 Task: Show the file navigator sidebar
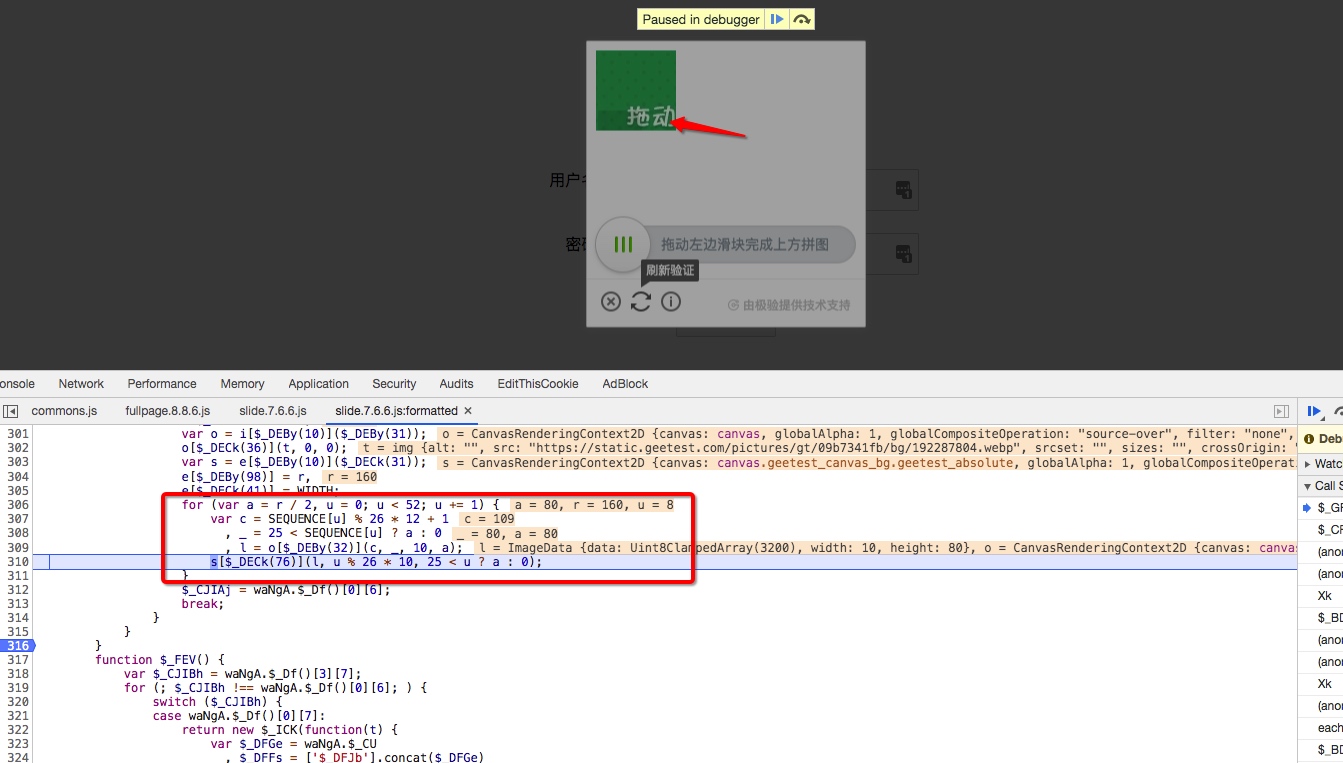click(10, 411)
